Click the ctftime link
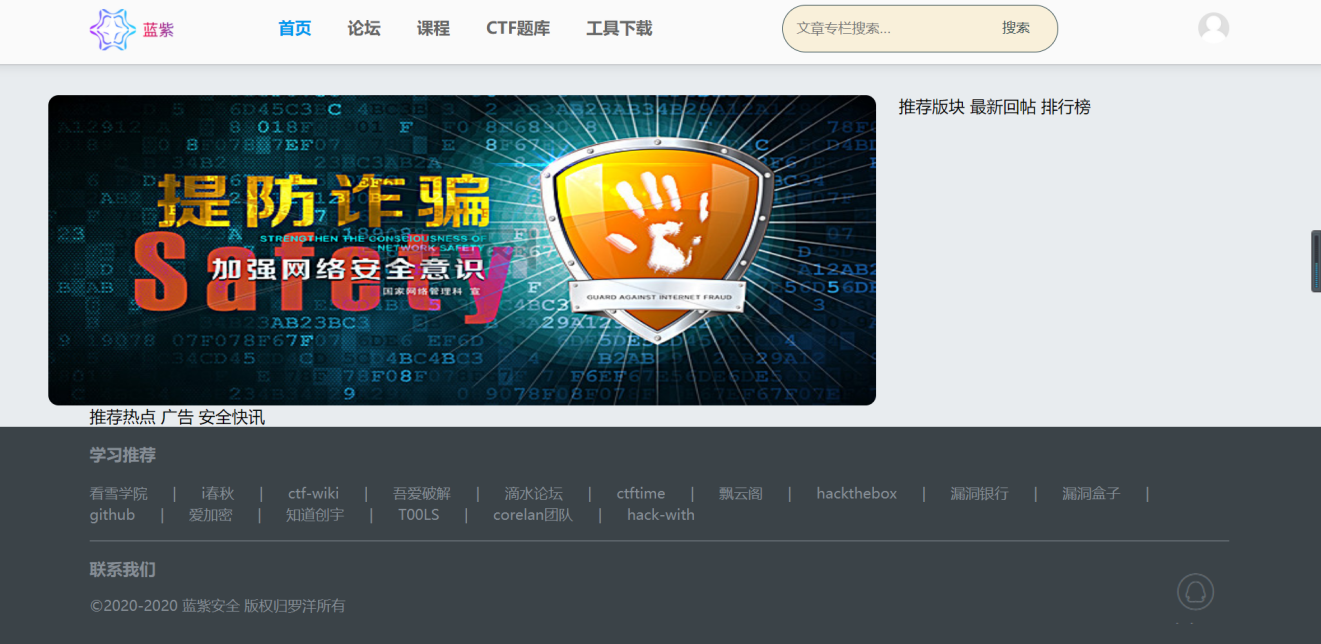This screenshot has height=644, width=1321. tap(640, 493)
